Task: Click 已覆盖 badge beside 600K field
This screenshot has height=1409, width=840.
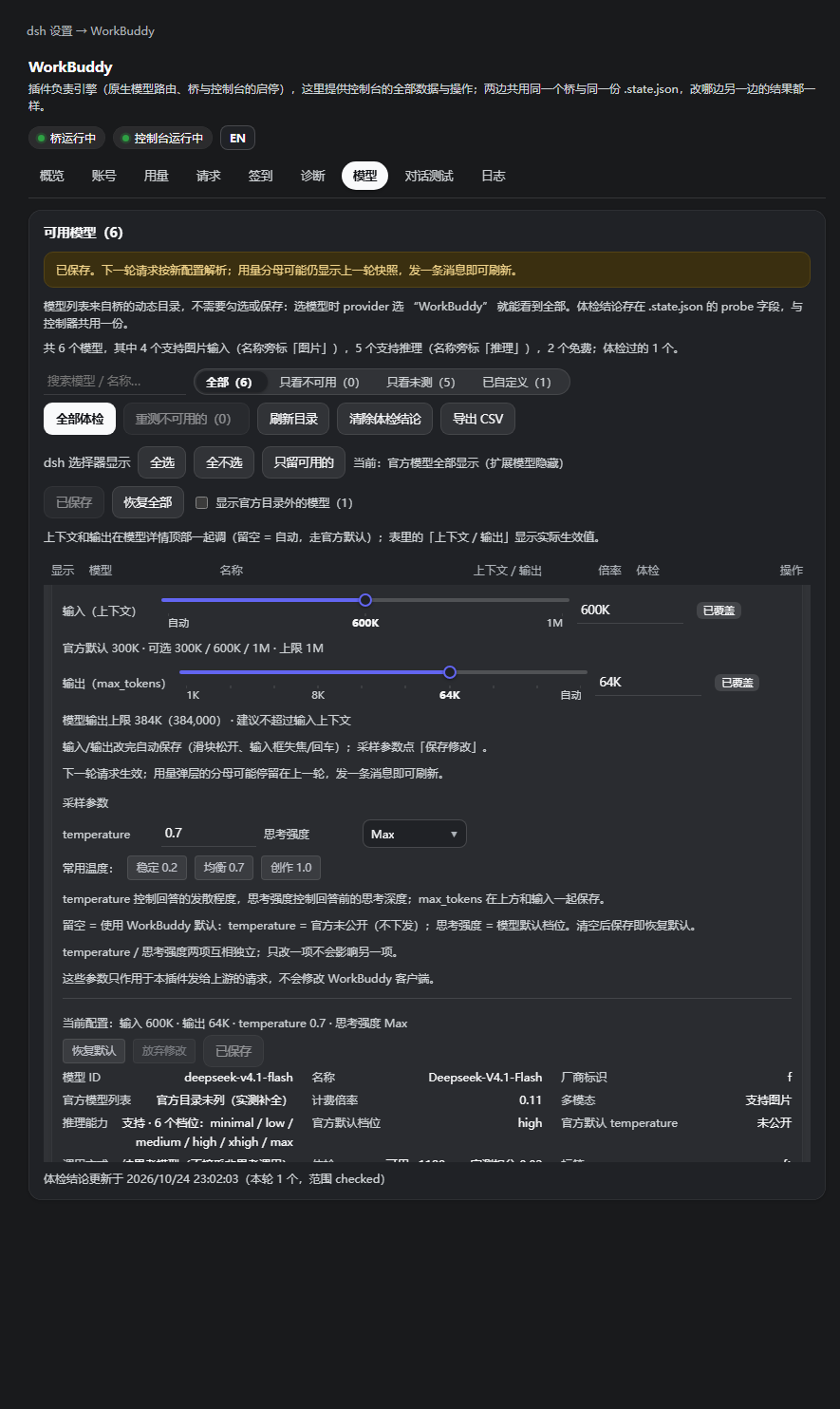Action: 719,611
